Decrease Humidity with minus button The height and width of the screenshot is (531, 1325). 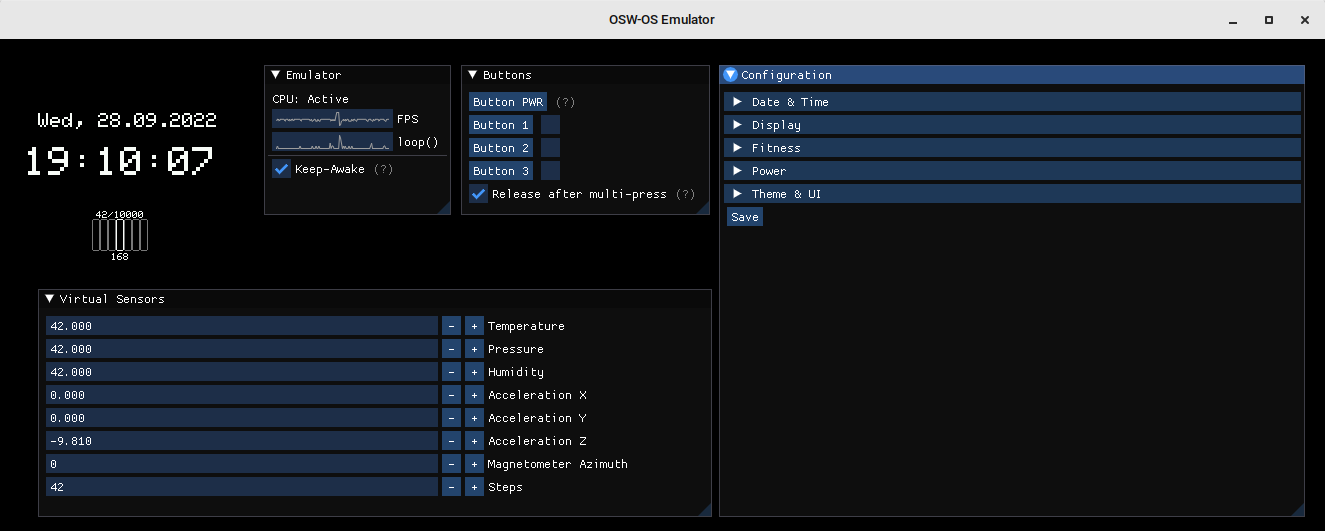coord(451,372)
